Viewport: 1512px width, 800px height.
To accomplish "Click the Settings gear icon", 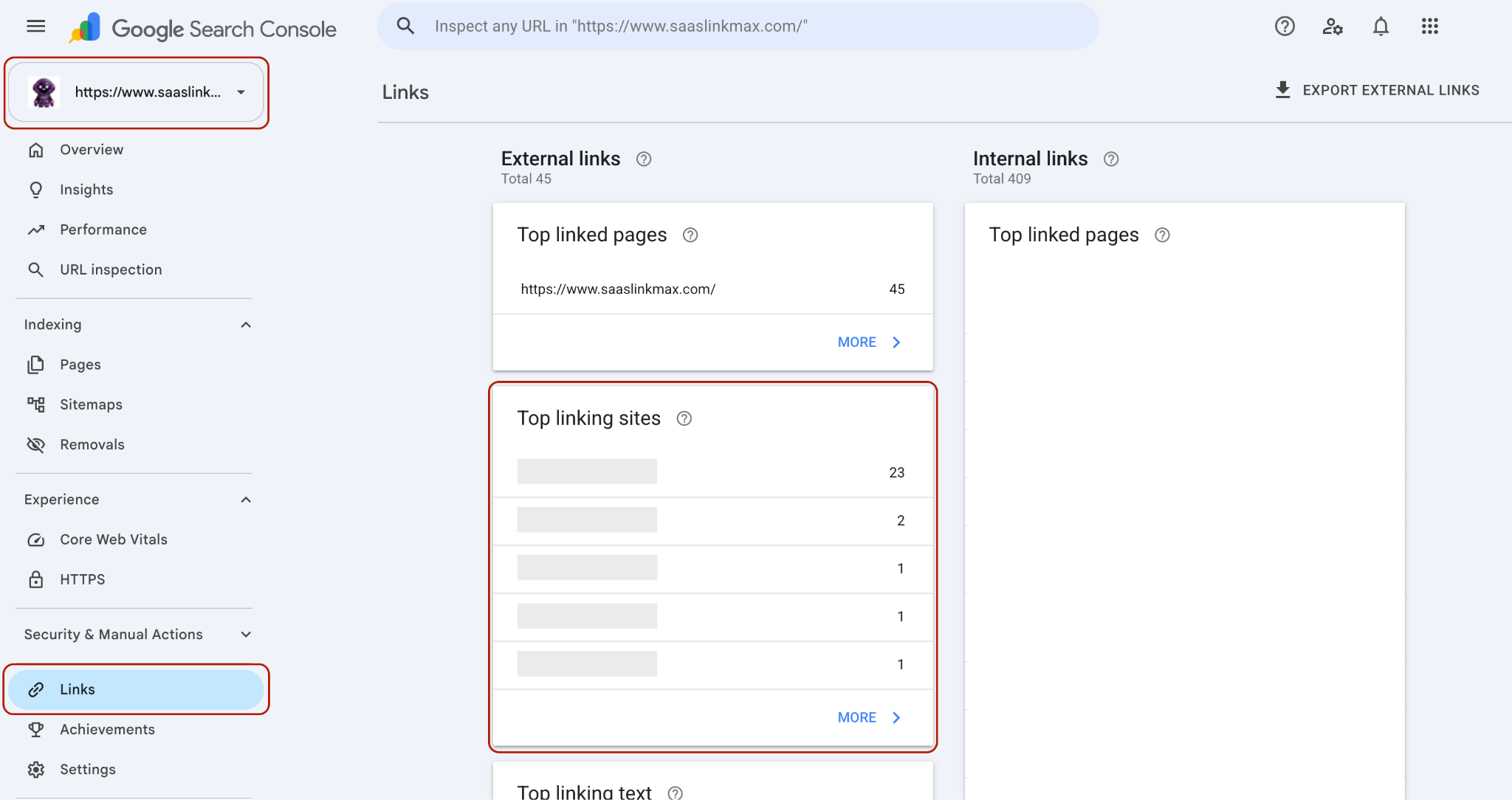I will [x=35, y=769].
